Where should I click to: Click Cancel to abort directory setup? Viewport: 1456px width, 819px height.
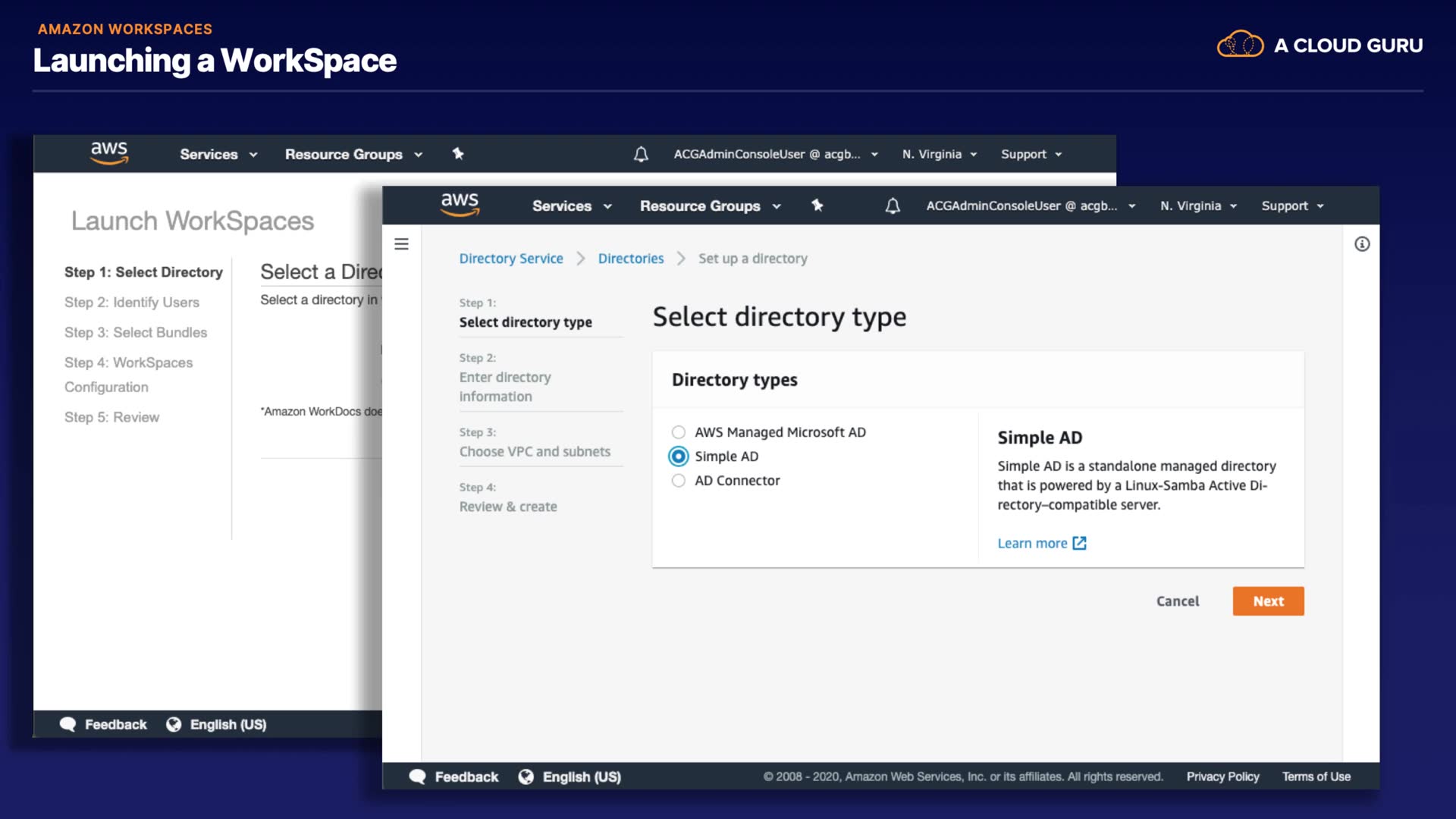coord(1177,601)
